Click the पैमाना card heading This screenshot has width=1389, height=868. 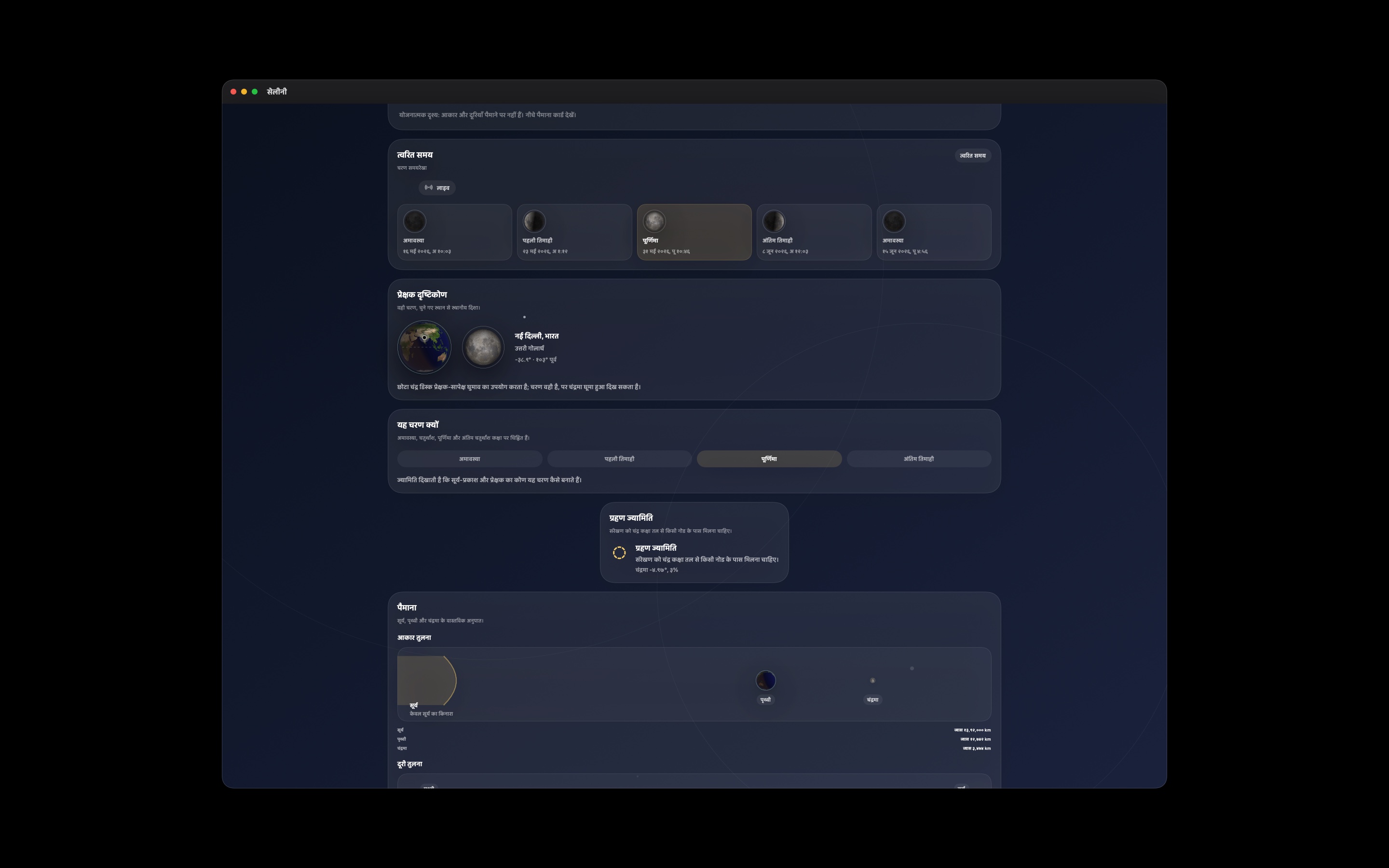(x=407, y=608)
